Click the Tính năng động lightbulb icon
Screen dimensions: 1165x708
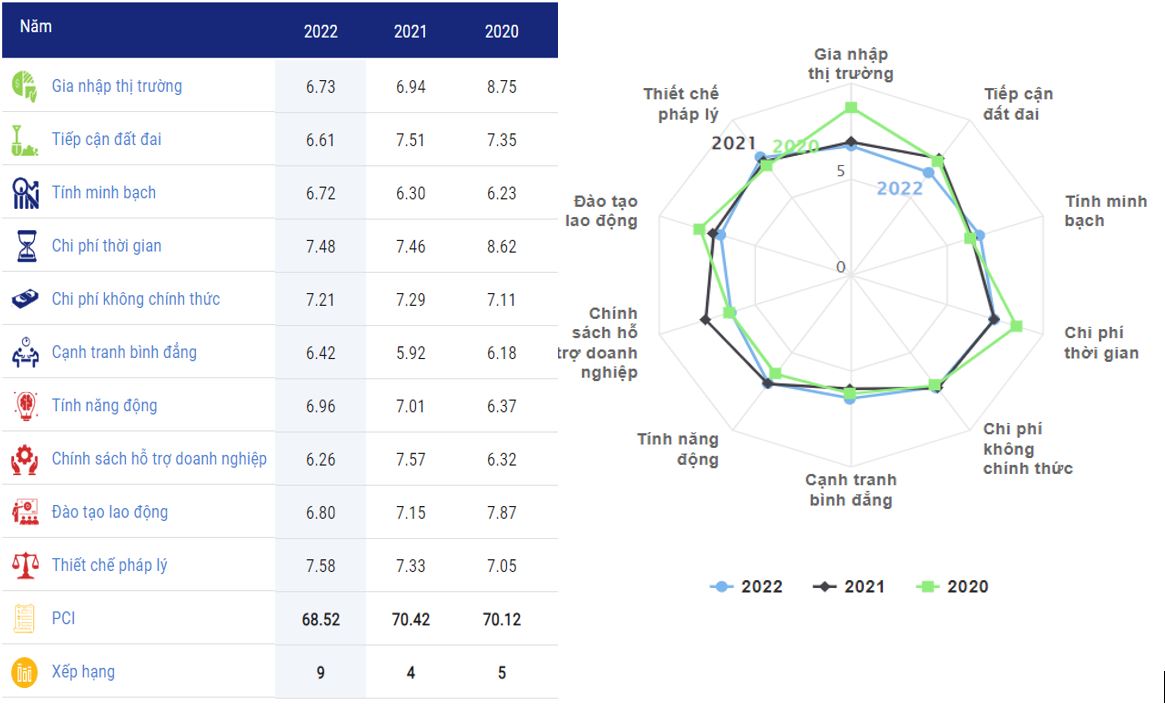click(x=25, y=405)
